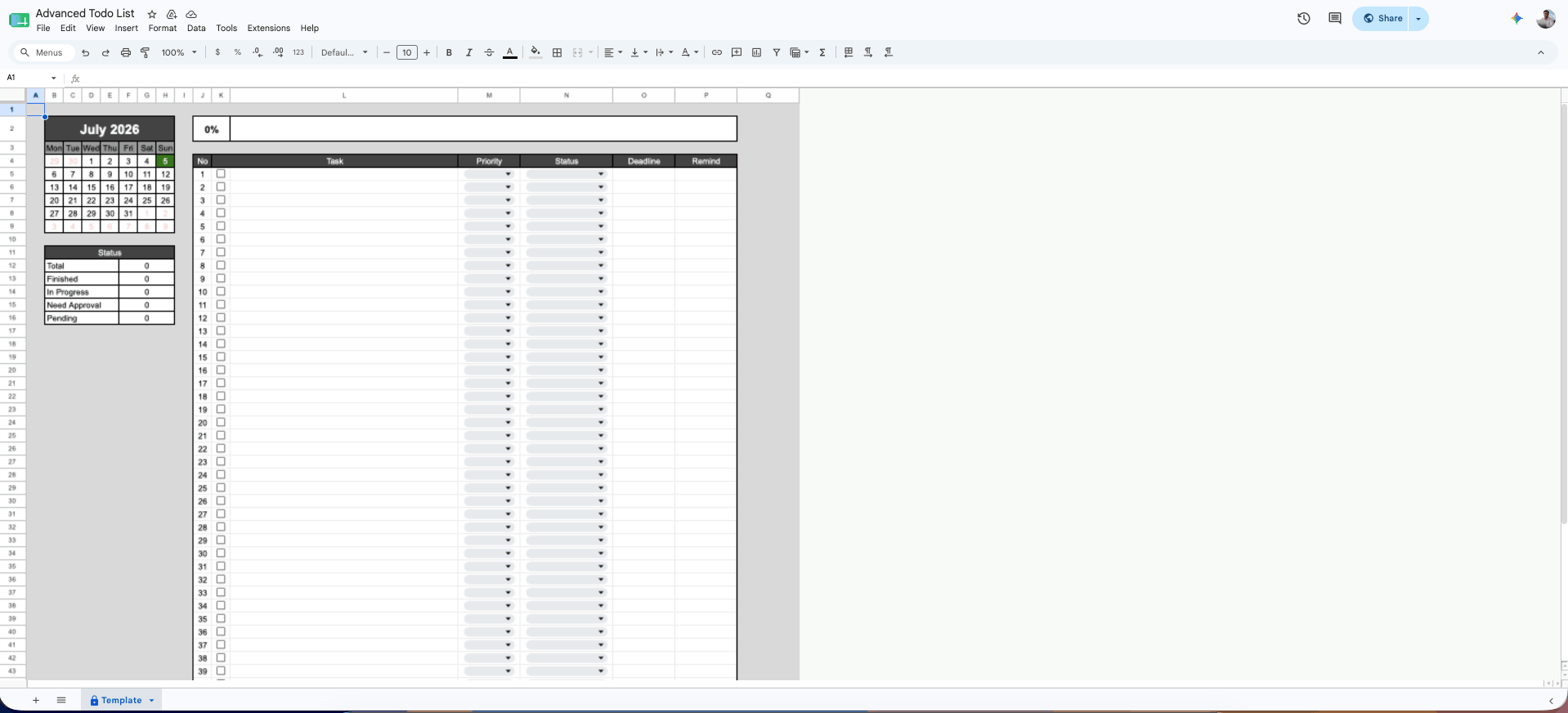Screen dimensions: 1568x713
Task: Open the Template sheet tab menu arrow
Action: pyautogui.click(x=151, y=701)
